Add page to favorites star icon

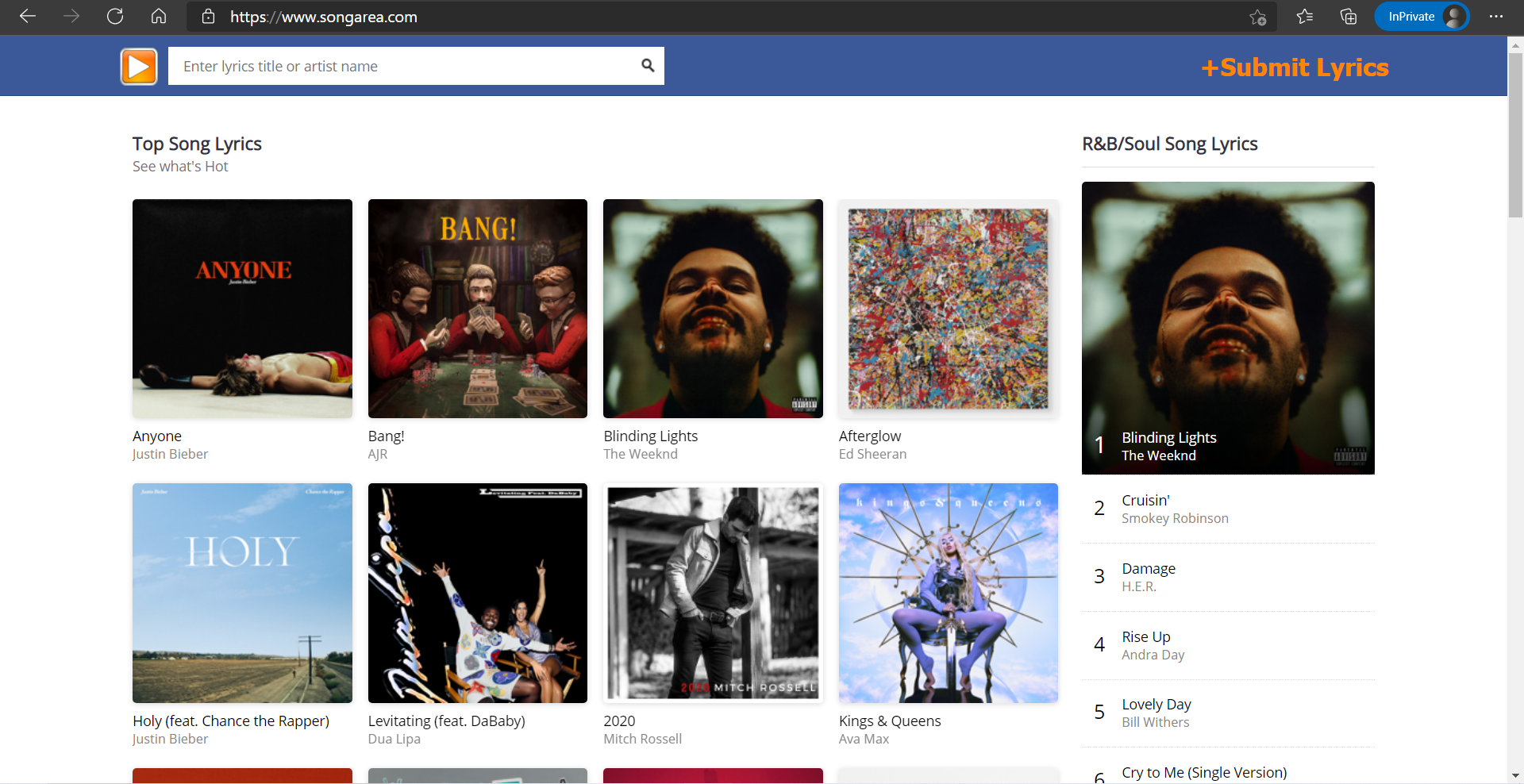coord(1258,17)
